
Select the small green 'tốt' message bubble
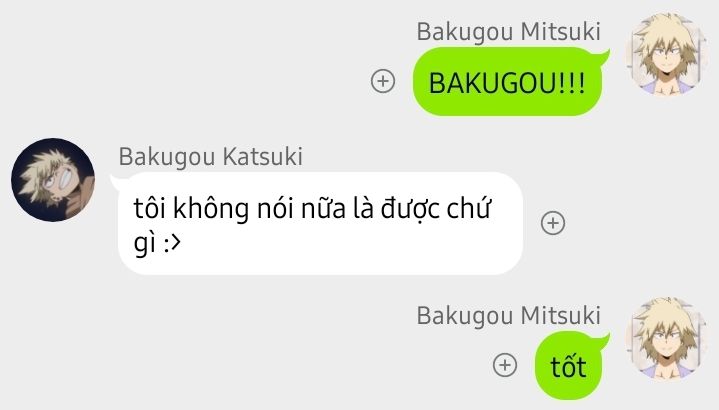(569, 366)
